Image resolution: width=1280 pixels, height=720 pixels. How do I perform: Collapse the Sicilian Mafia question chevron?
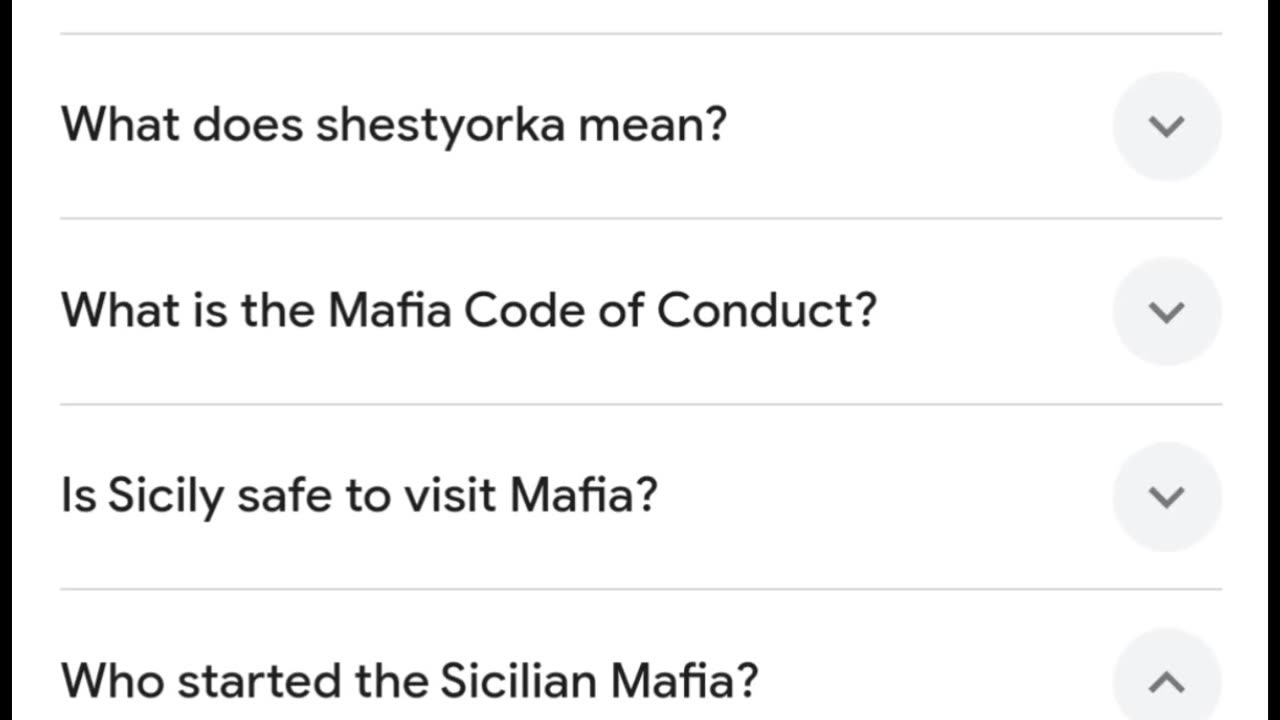click(1167, 682)
